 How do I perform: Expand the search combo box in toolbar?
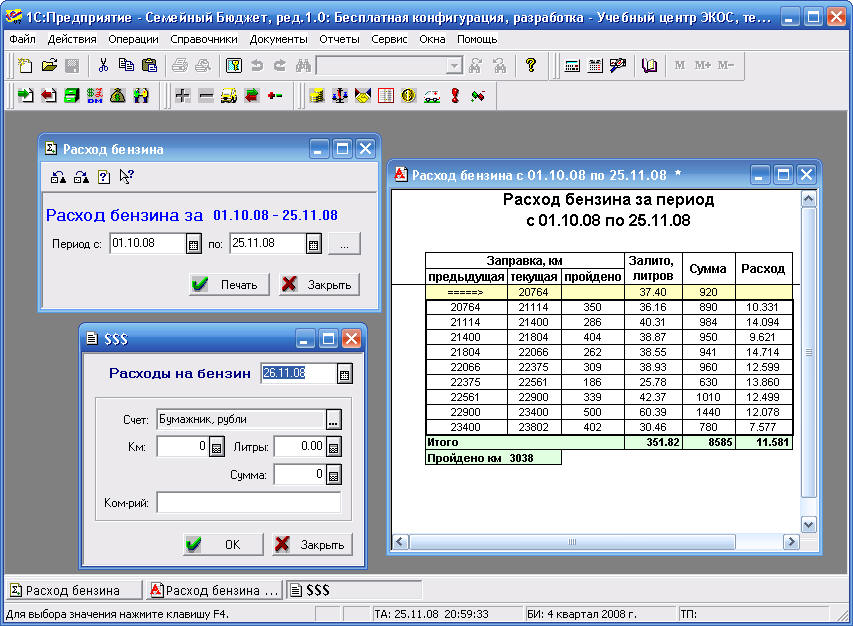point(454,65)
